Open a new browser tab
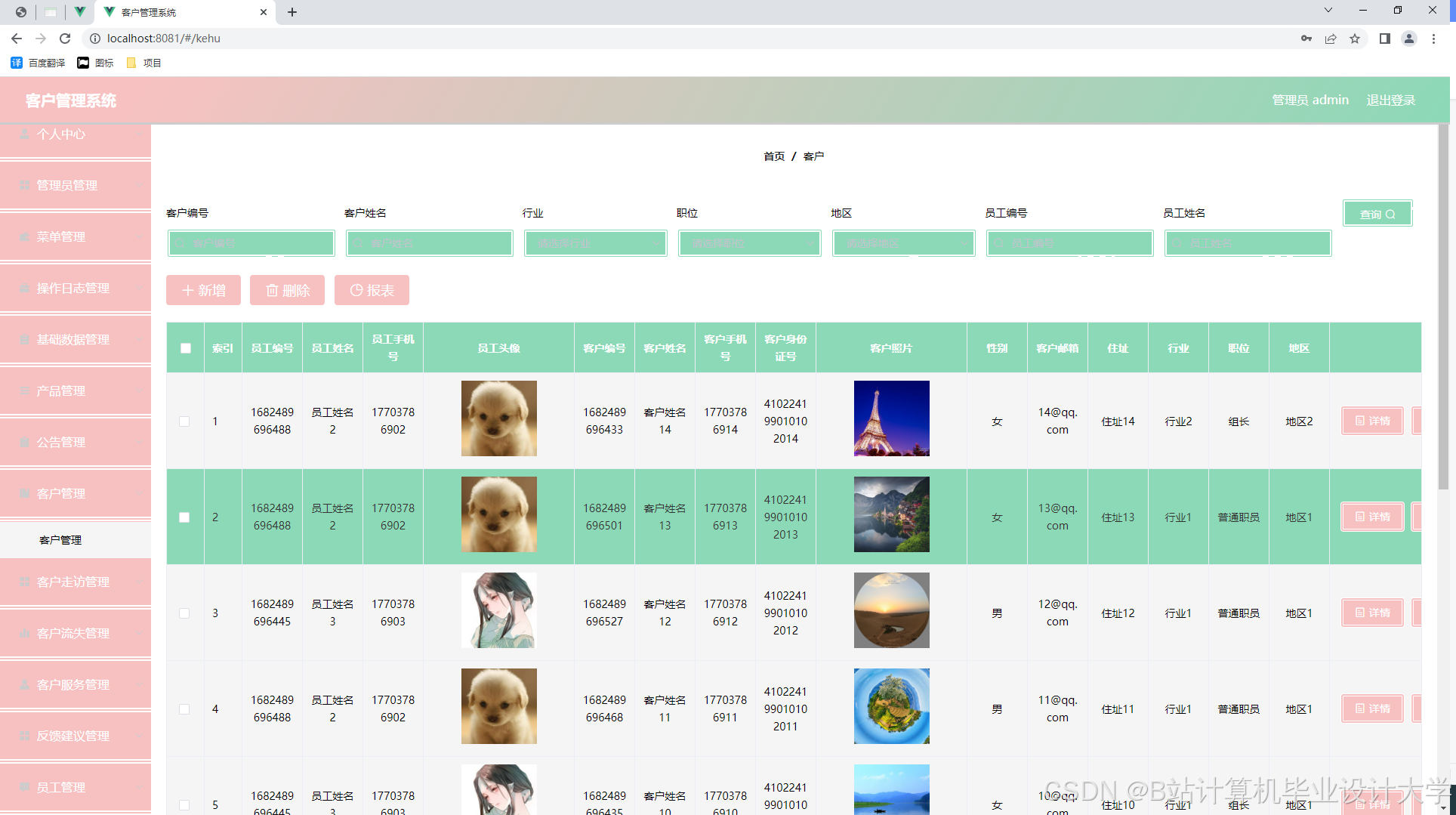The height and width of the screenshot is (815, 1456). coord(292,12)
